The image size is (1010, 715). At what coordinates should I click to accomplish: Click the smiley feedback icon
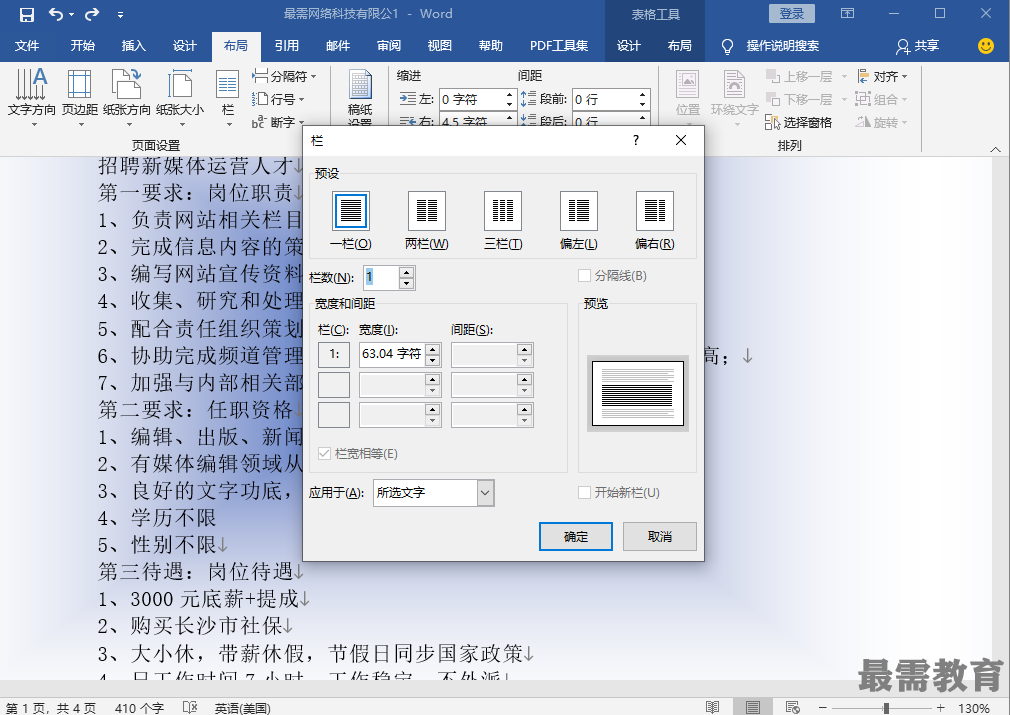[986, 46]
